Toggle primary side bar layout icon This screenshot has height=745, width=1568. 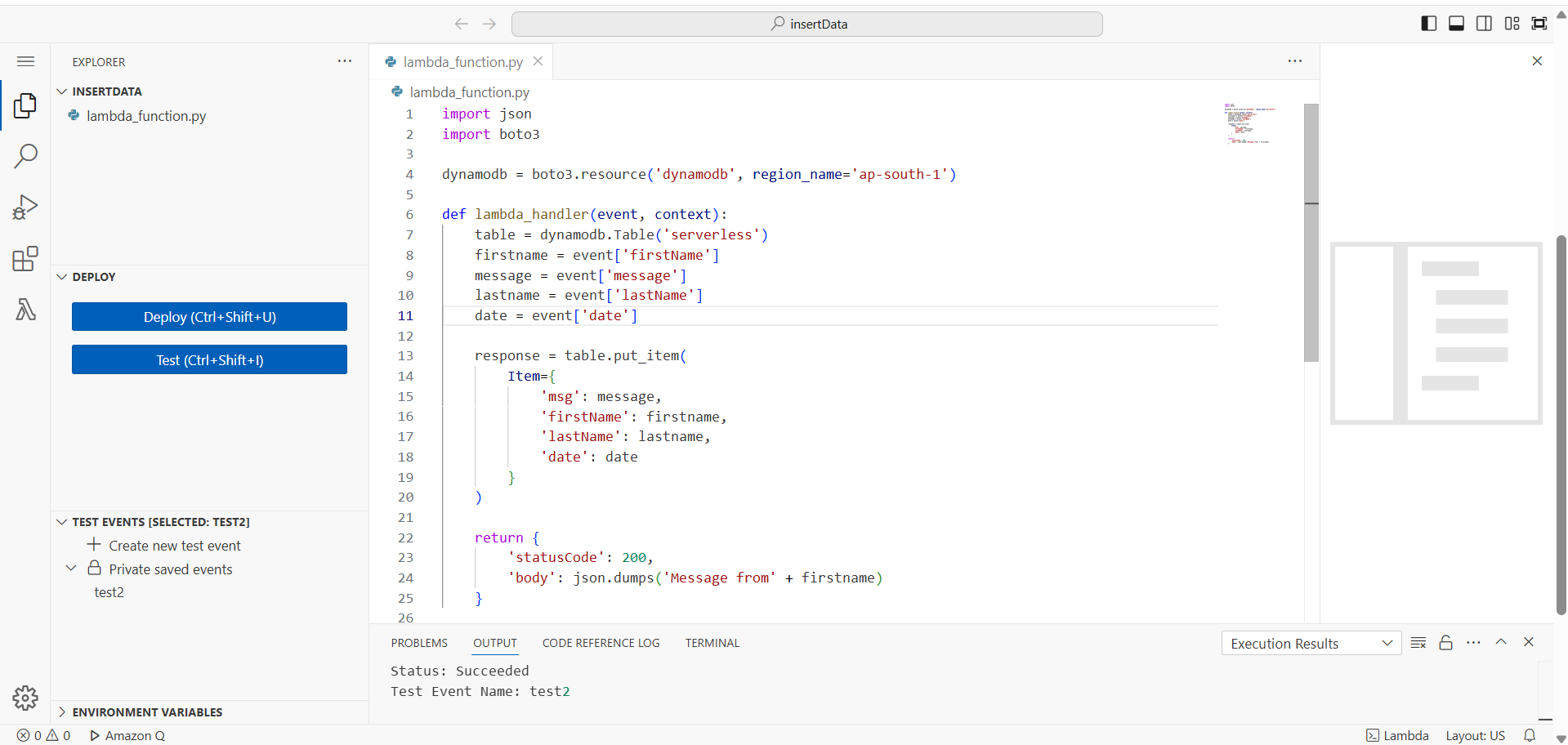(1429, 24)
